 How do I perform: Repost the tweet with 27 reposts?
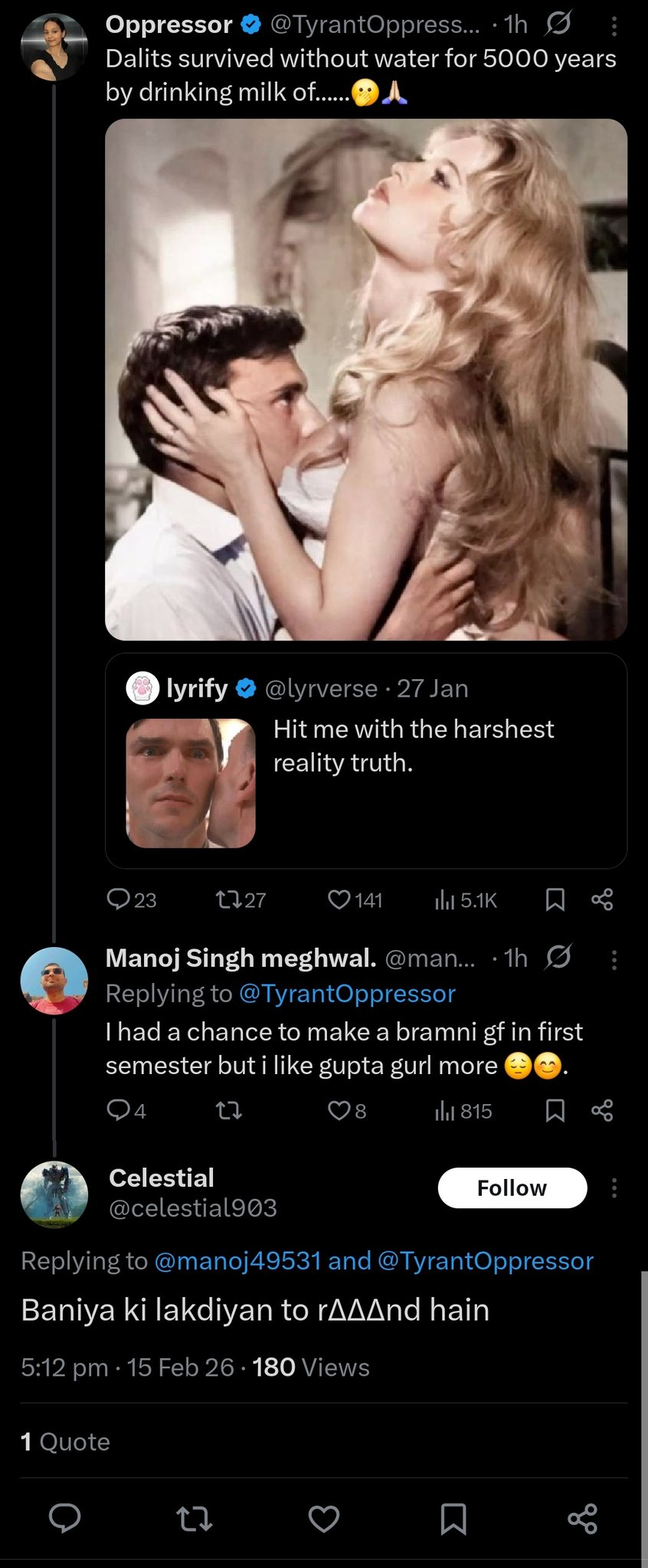228,899
